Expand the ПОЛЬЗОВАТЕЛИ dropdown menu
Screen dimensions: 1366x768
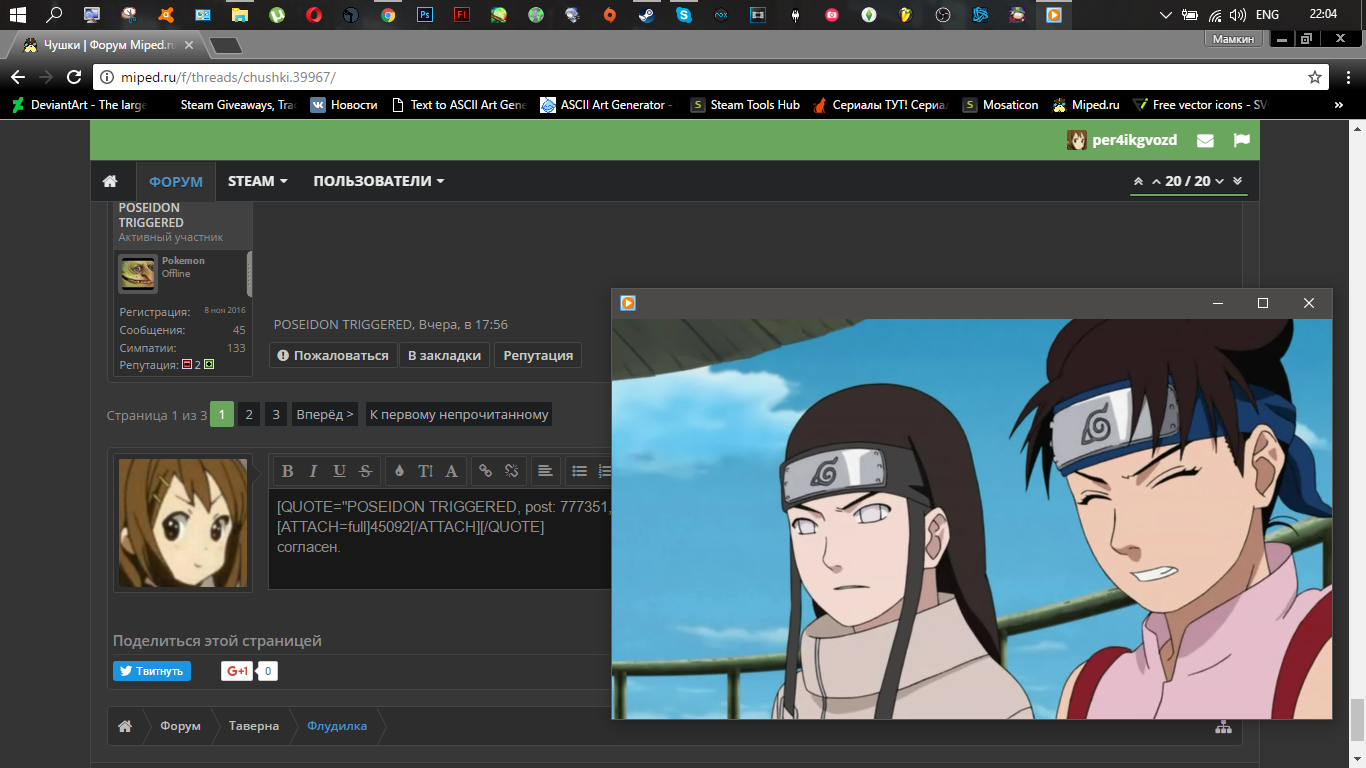(379, 181)
